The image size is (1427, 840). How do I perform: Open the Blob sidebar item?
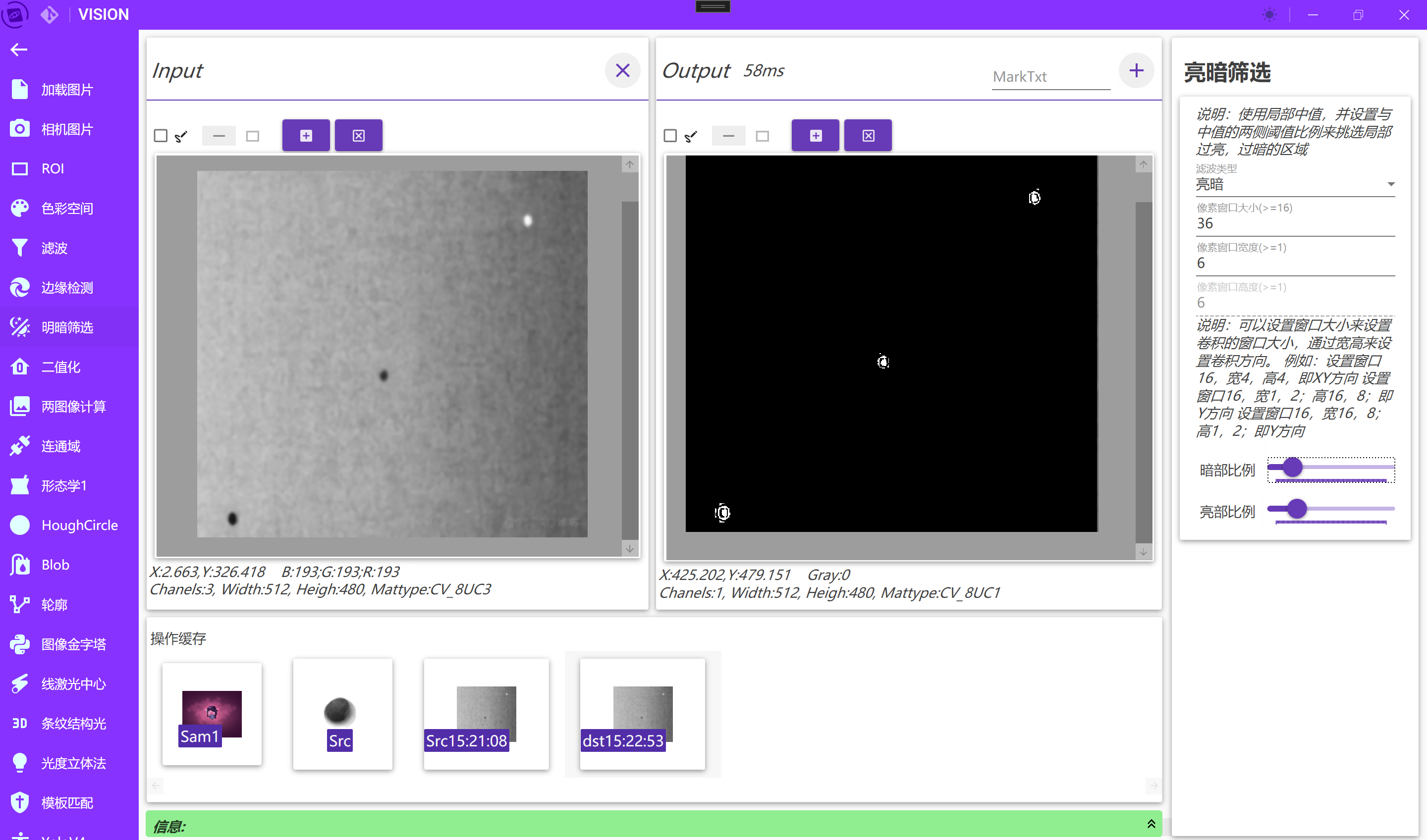[x=55, y=565]
